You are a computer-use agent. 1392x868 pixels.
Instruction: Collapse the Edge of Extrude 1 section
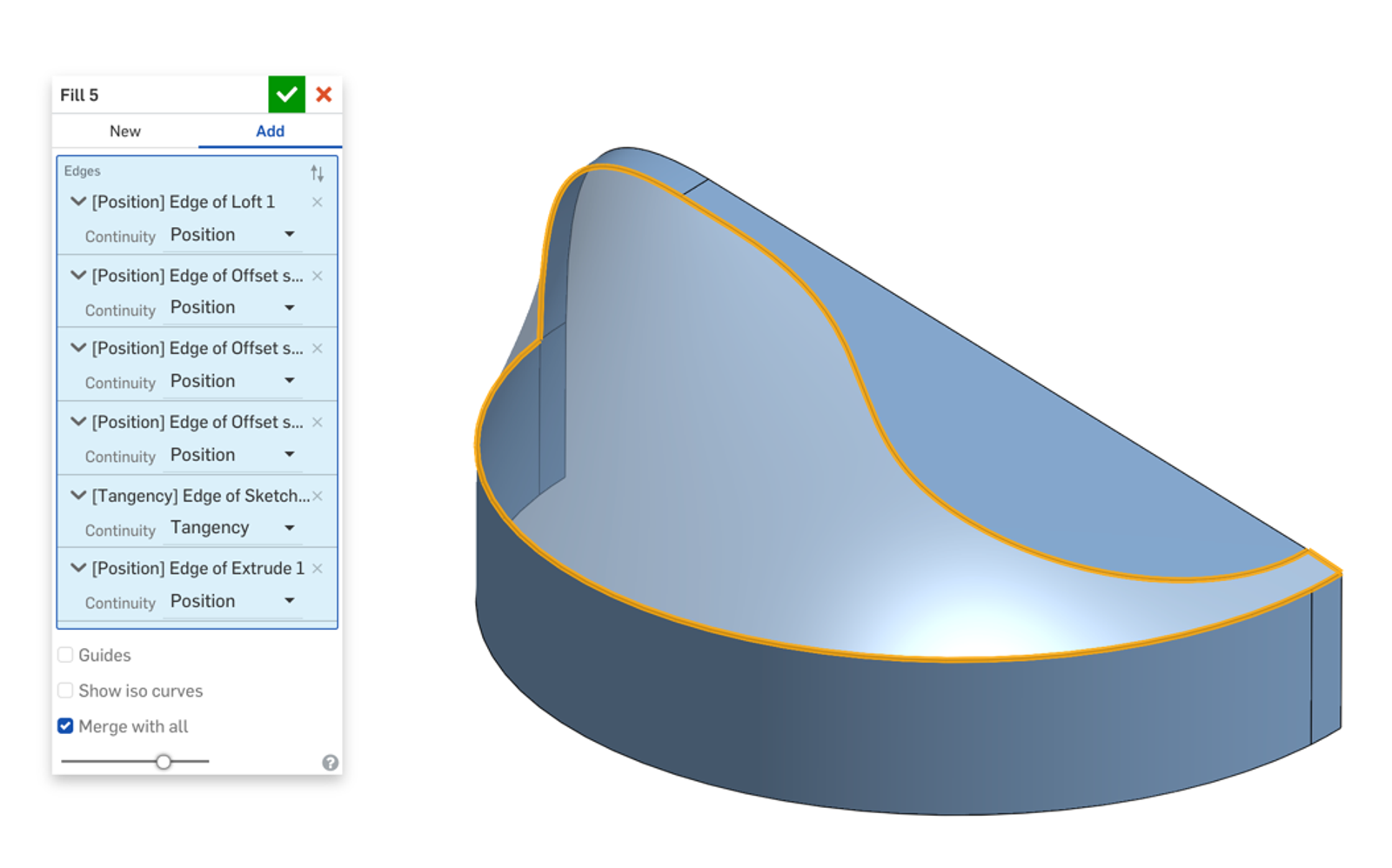click(x=78, y=569)
